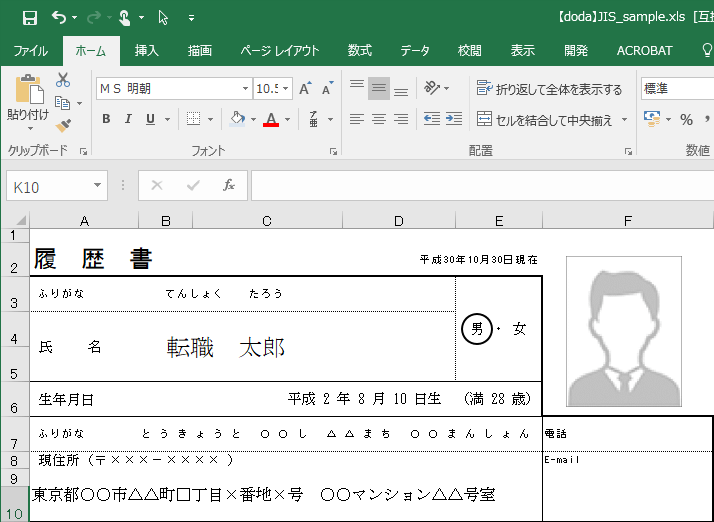Toggle underline formatting
This screenshot has height=522, width=714.
click(150, 119)
